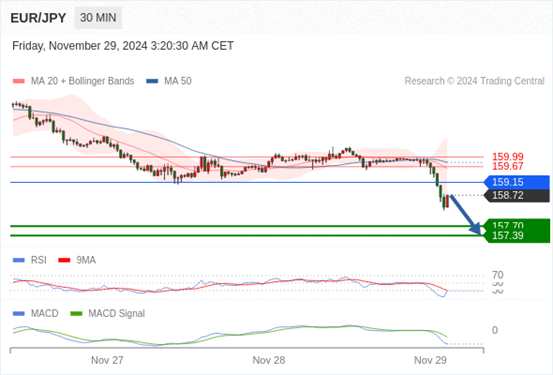This screenshot has width=553, height=375.
Task: Click the Research © 2024 Trading Central credit
Action: 474,81
